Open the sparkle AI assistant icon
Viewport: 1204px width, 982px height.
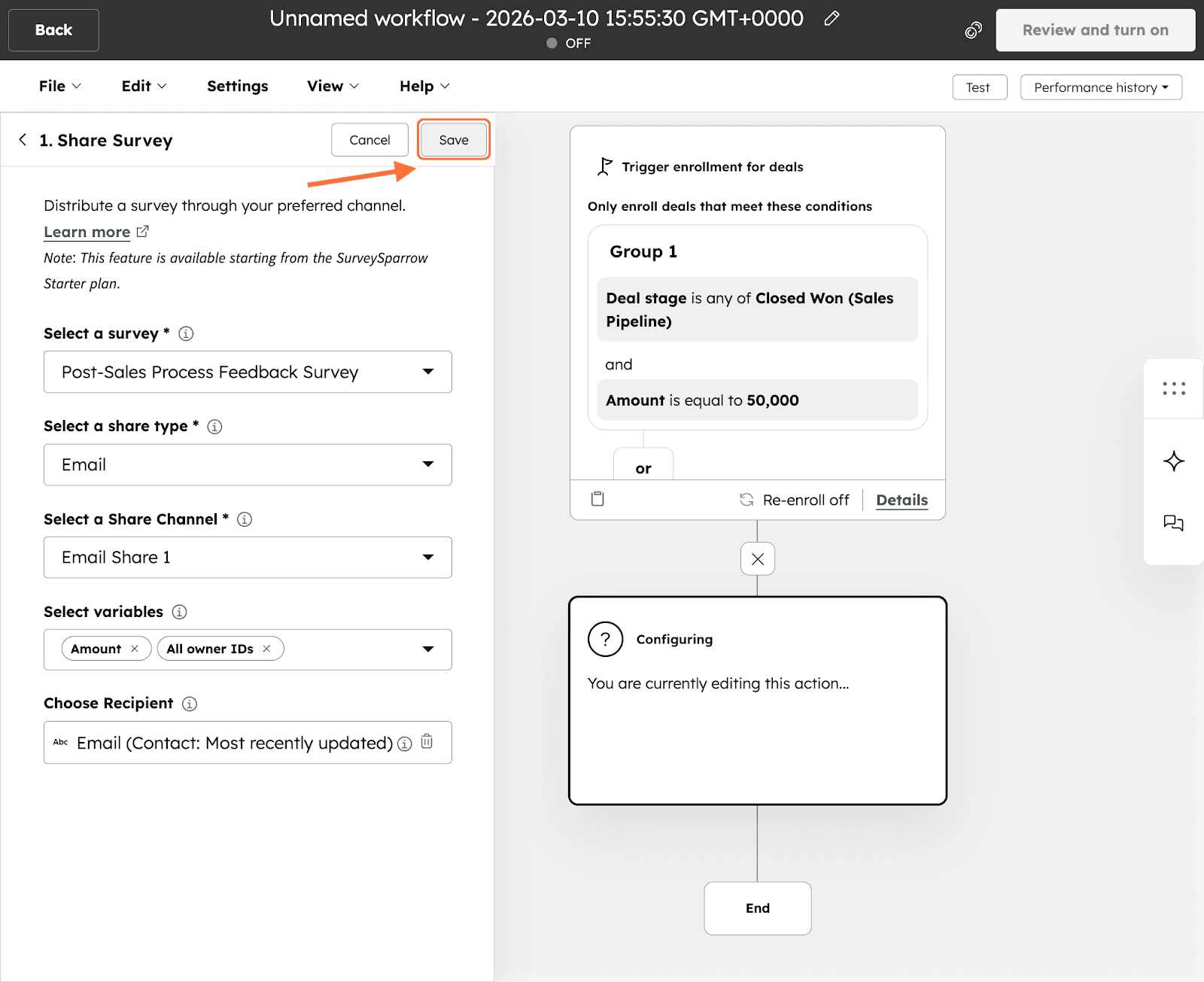(1173, 461)
